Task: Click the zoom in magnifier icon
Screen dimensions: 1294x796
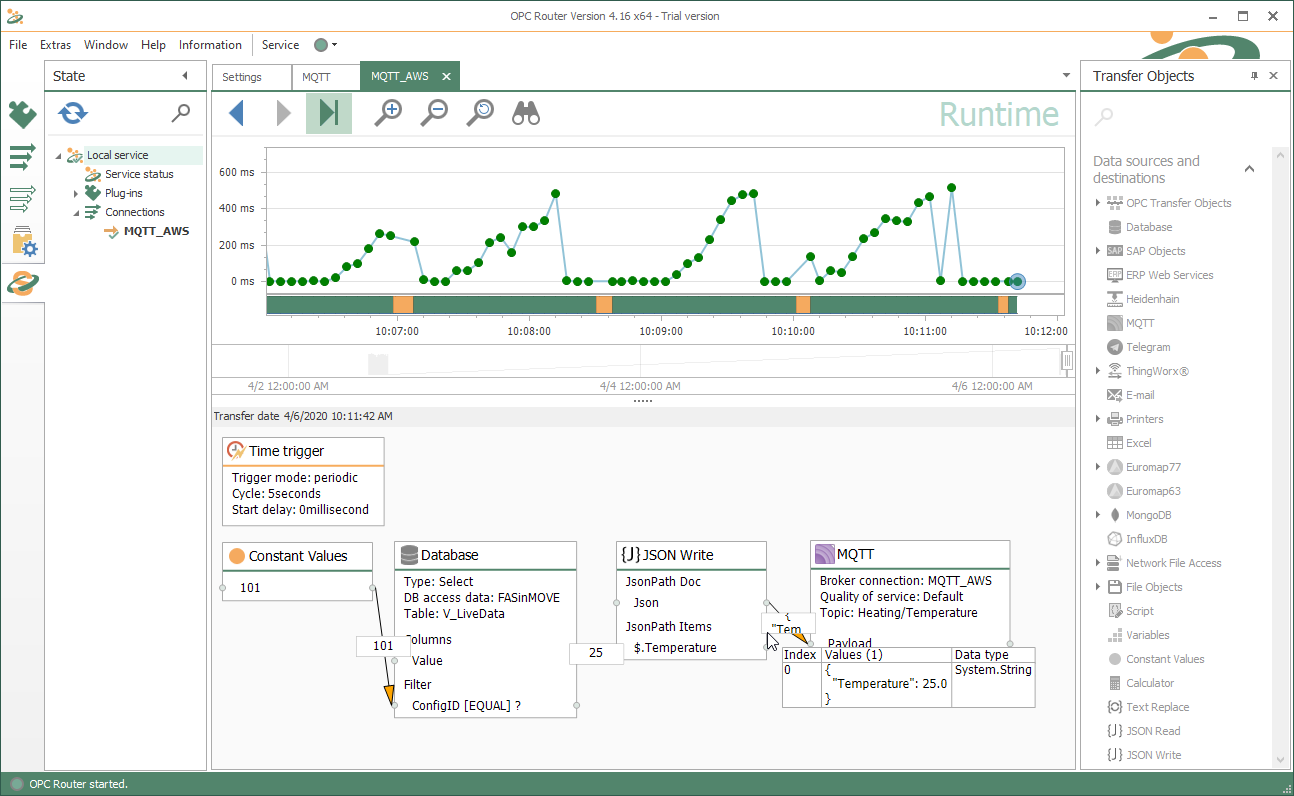Action: tap(388, 113)
